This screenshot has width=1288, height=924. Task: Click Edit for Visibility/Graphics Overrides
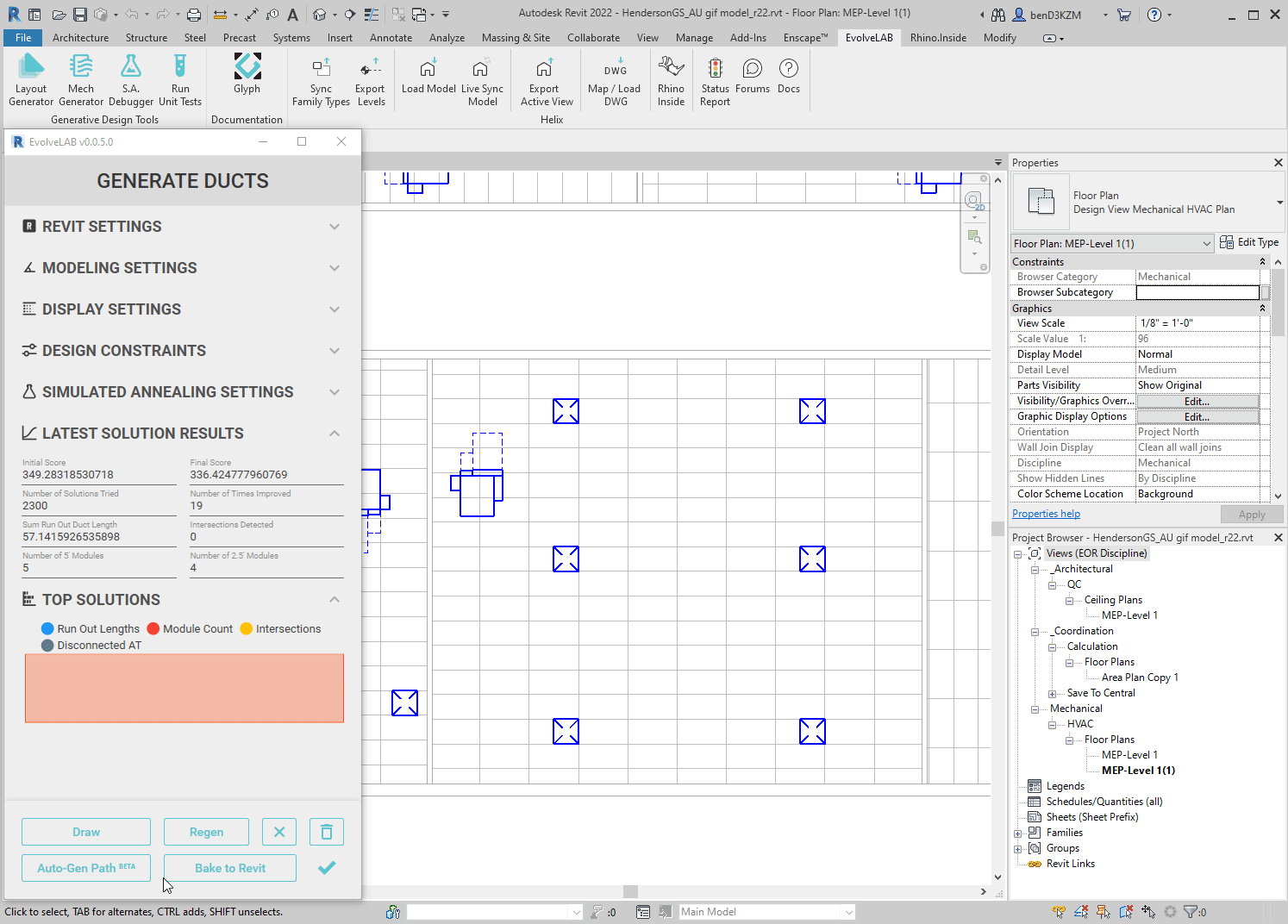(1197, 401)
